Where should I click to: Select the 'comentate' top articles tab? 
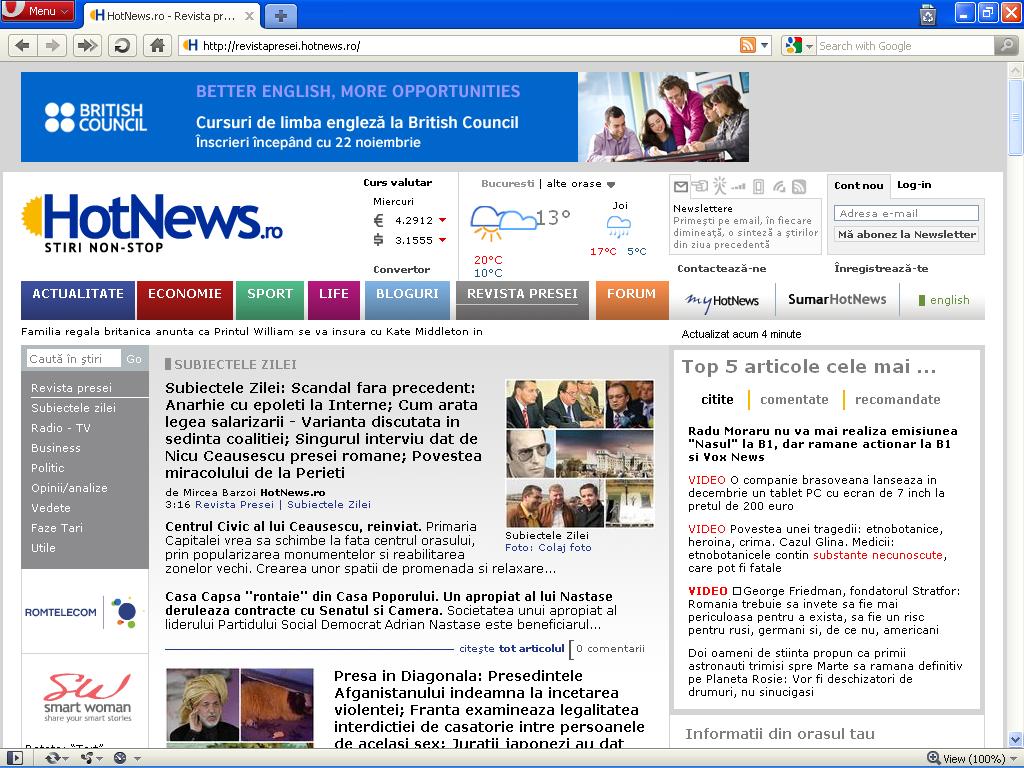(794, 399)
